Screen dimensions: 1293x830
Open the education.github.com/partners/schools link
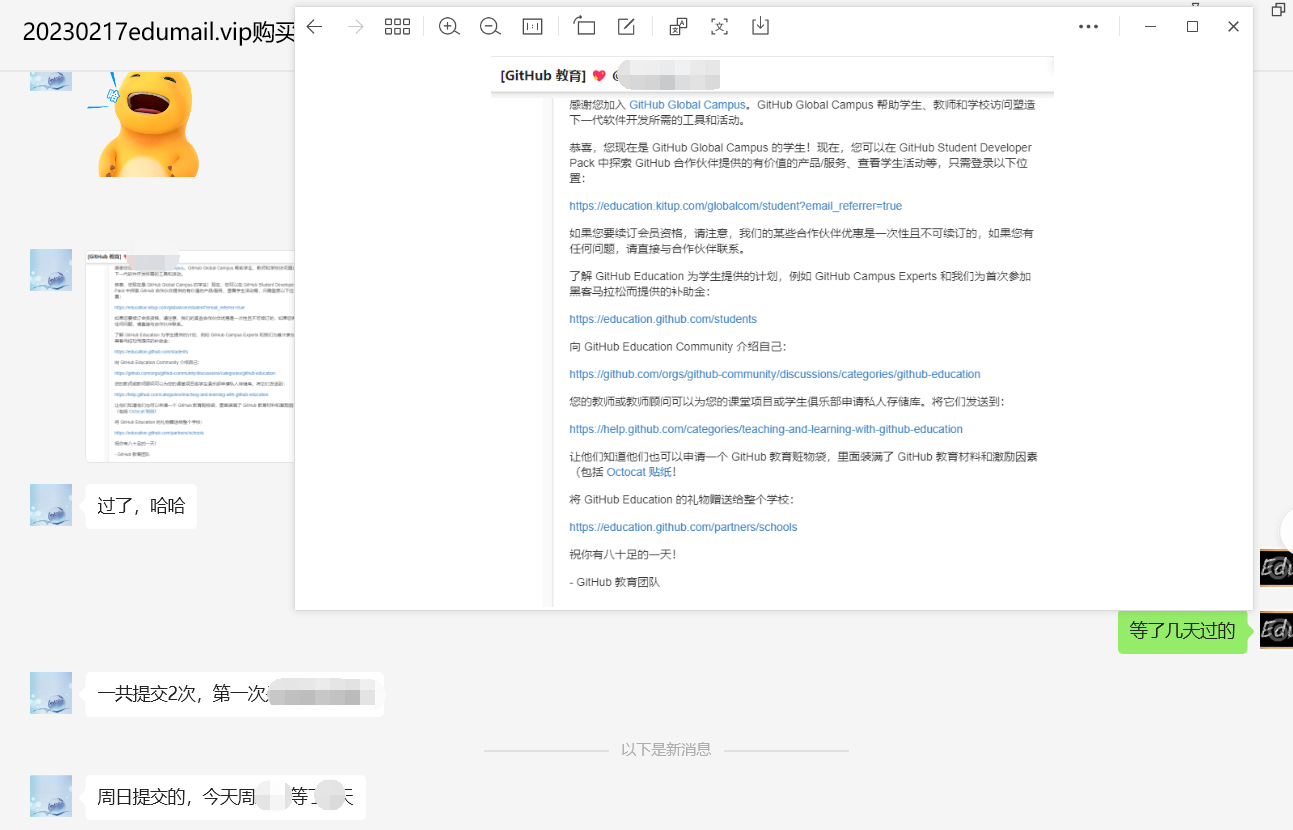pyautogui.click(x=683, y=527)
